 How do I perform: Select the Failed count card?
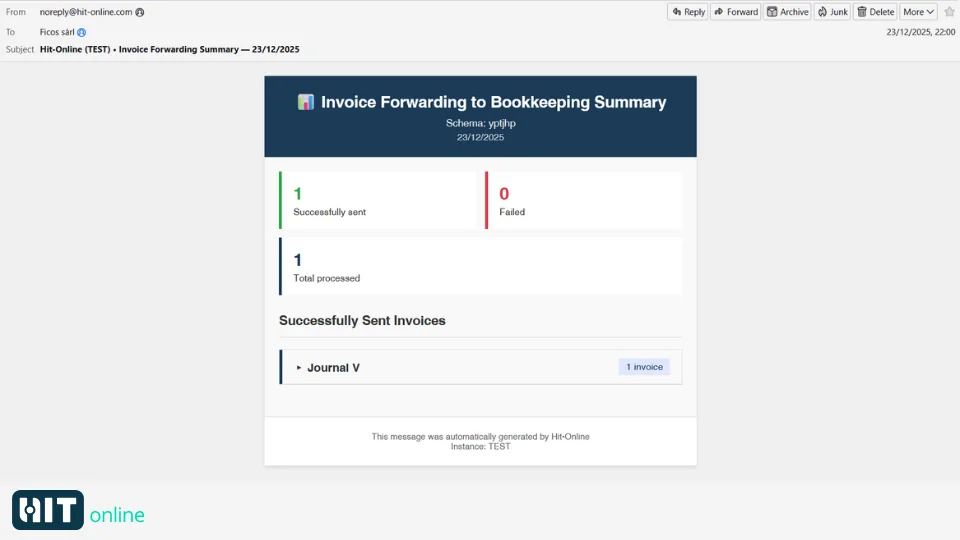pyautogui.click(x=584, y=200)
